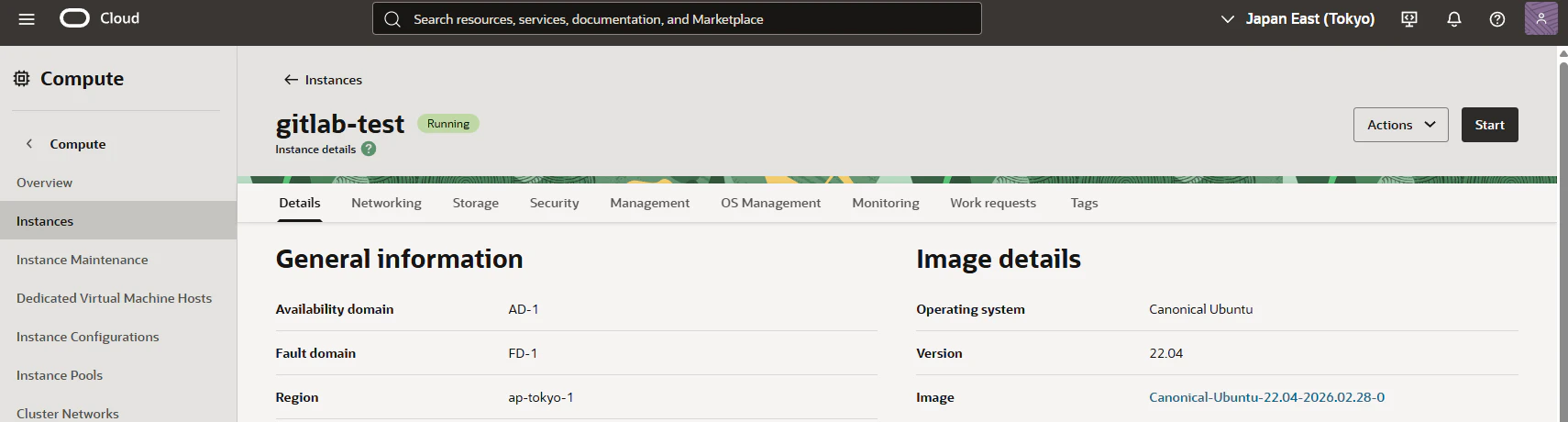Go to Overview in the sidebar
The height and width of the screenshot is (422, 1568).
[x=118, y=183]
